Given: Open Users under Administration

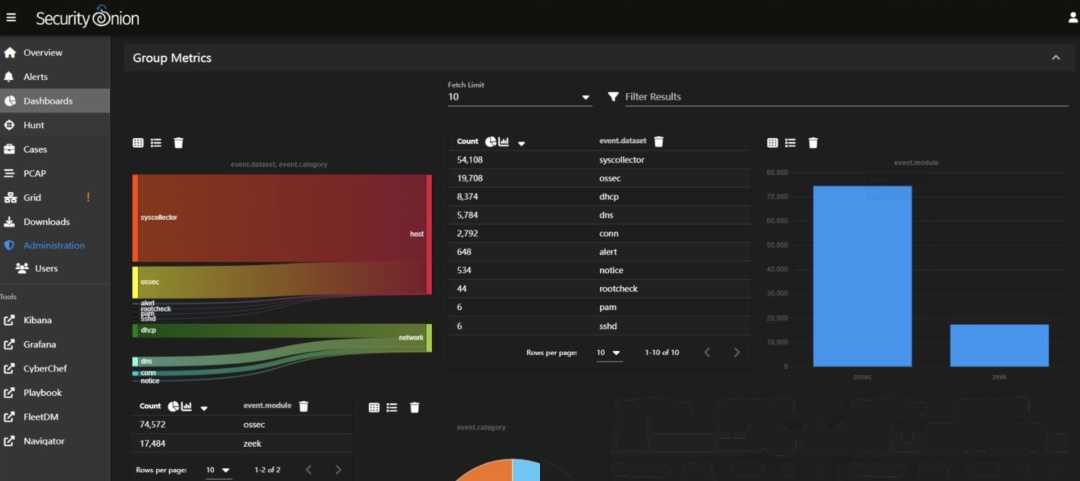Looking at the screenshot, I should point(54,268).
